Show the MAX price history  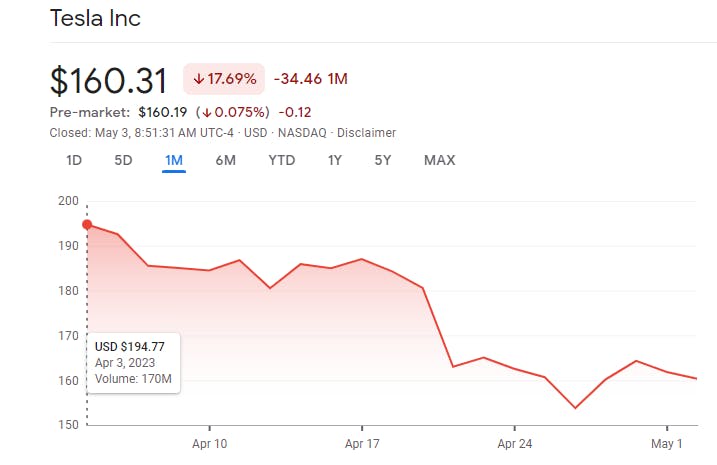(439, 160)
